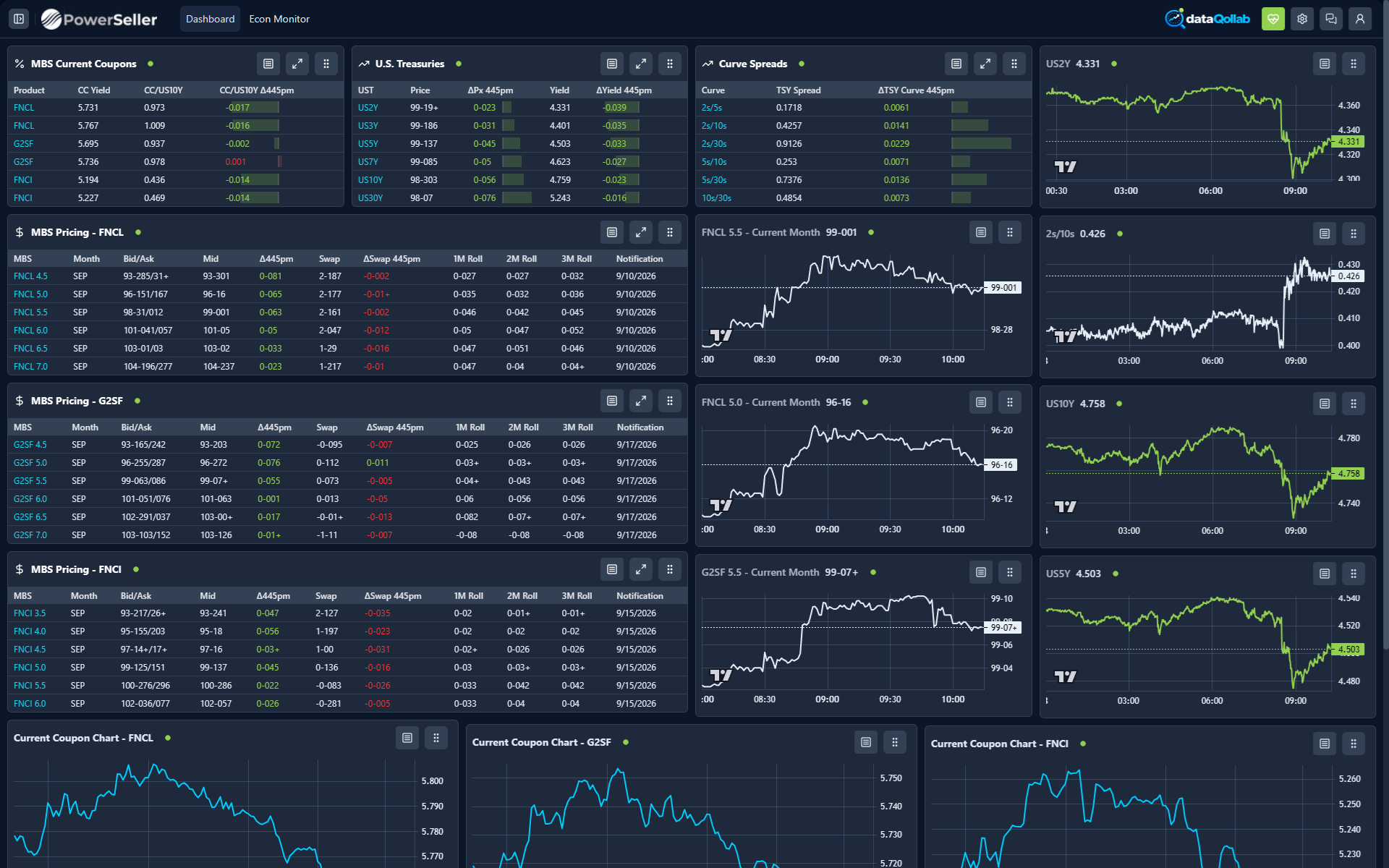Open the FNCI 4.5 product link
Viewport: 1389px width, 868px height.
coord(30,650)
